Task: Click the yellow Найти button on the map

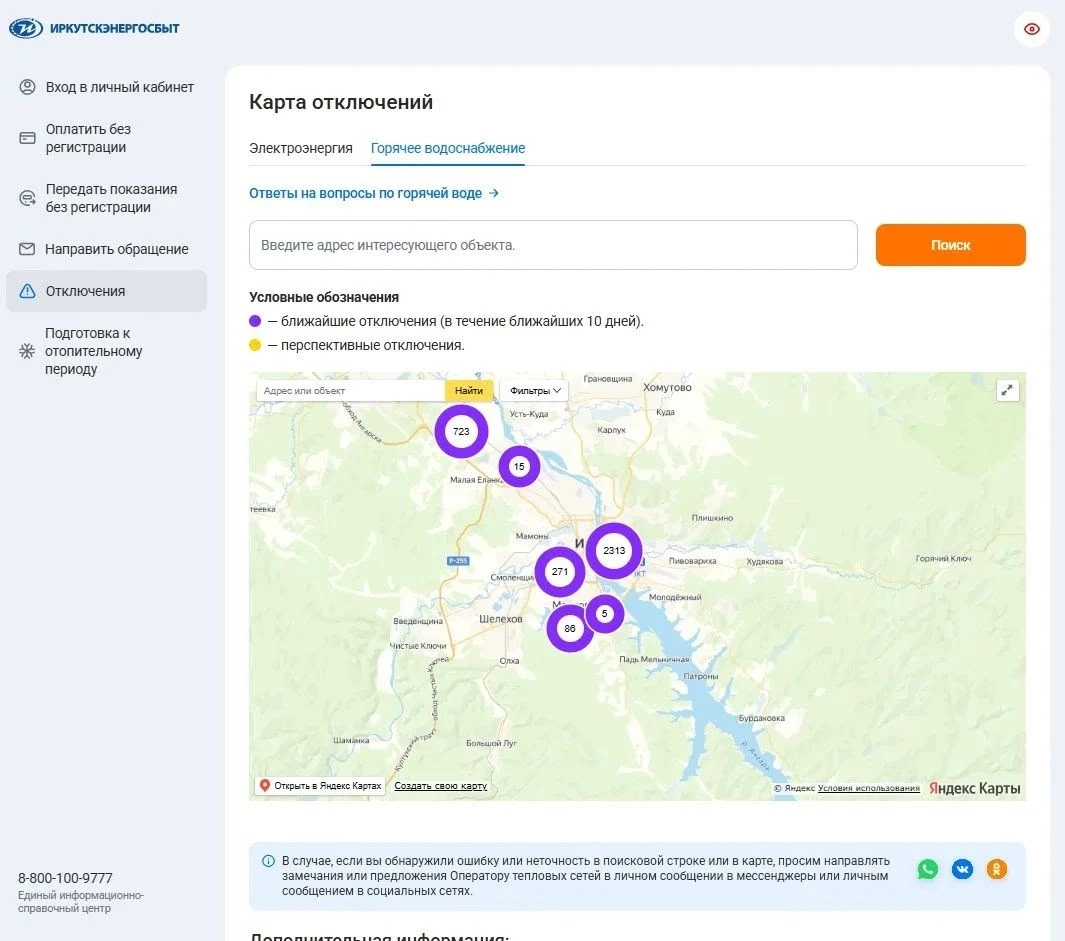Action: 469,391
